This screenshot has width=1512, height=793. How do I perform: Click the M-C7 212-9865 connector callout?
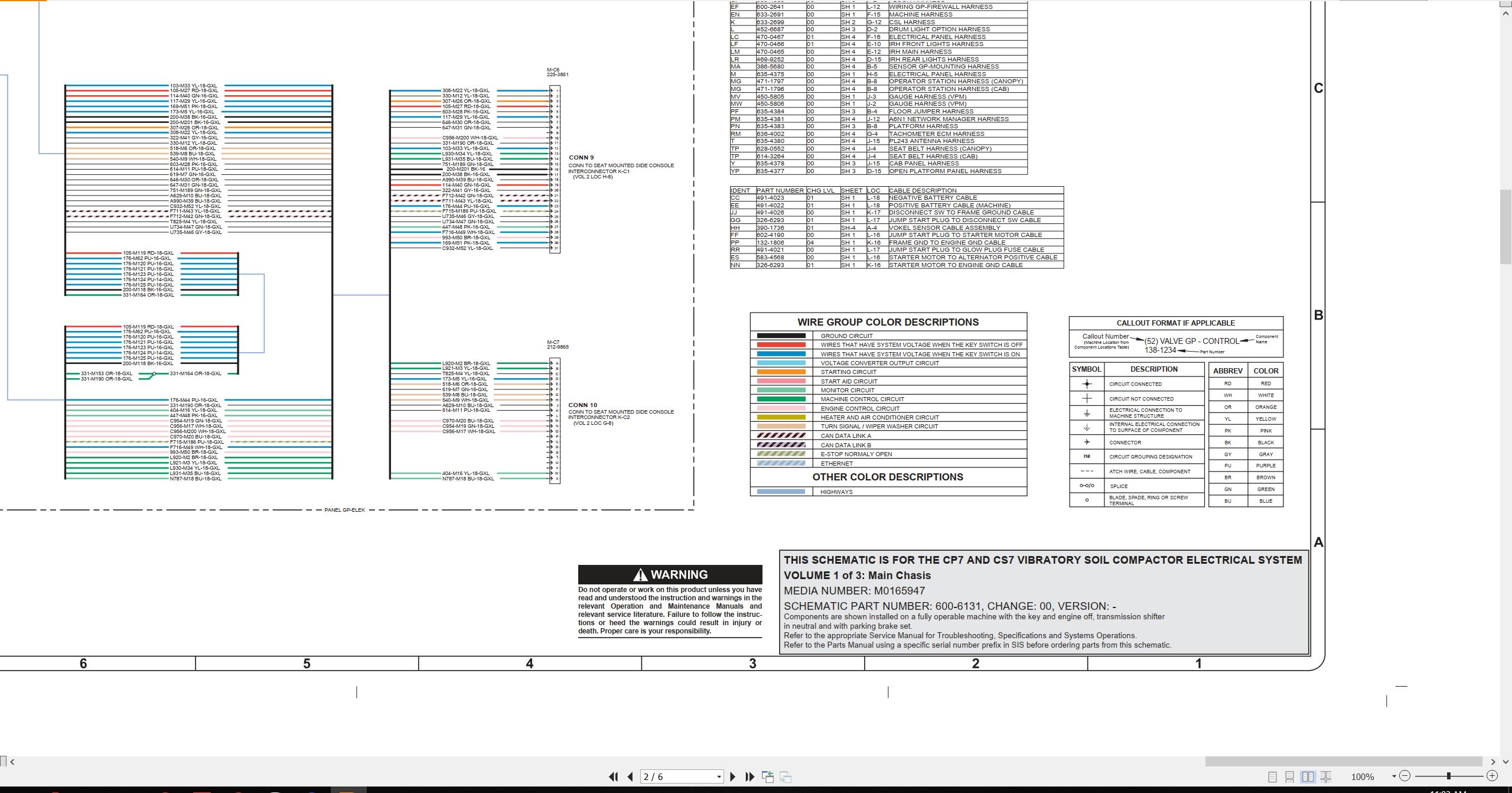point(558,344)
